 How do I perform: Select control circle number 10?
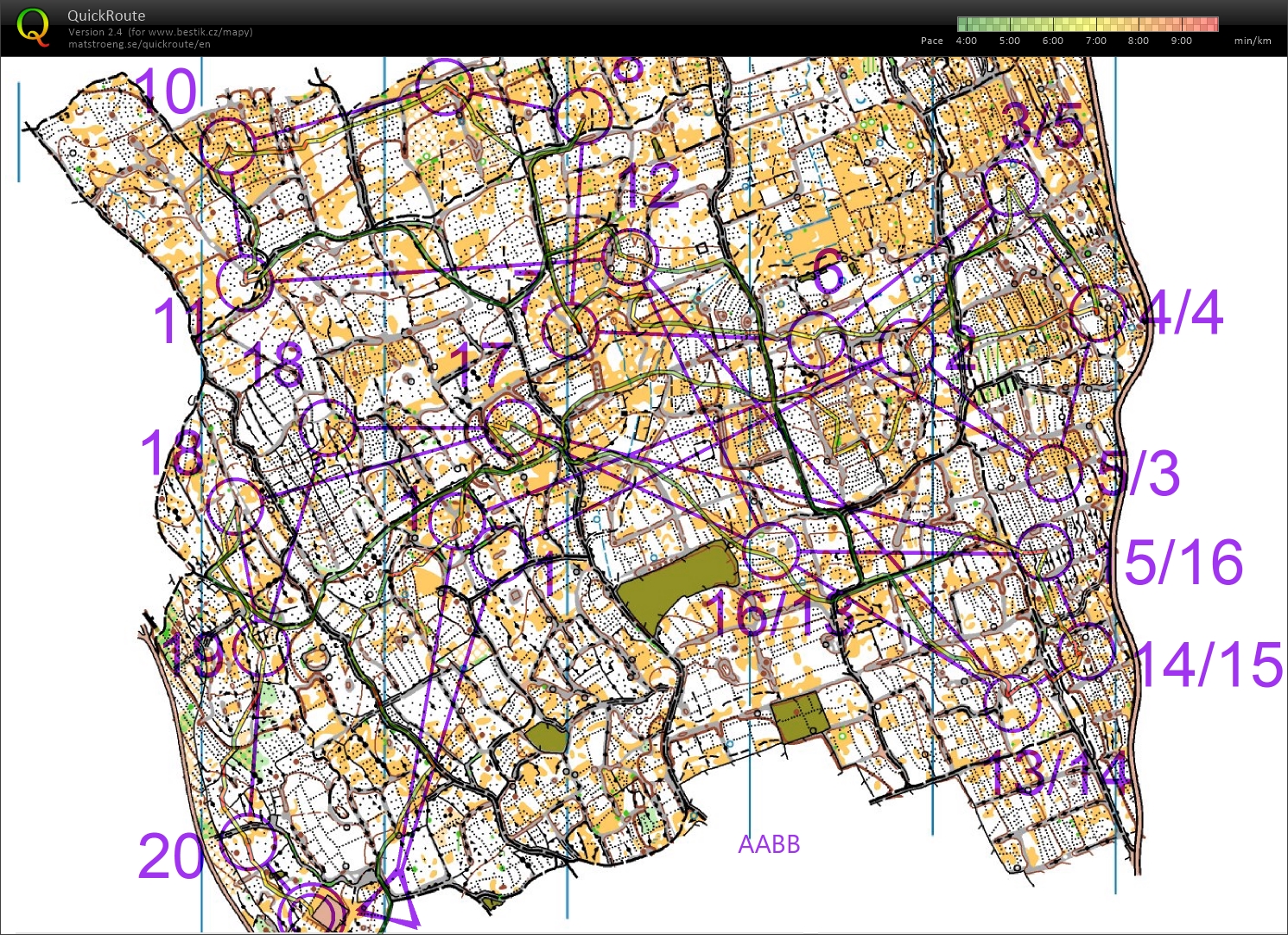(x=228, y=144)
